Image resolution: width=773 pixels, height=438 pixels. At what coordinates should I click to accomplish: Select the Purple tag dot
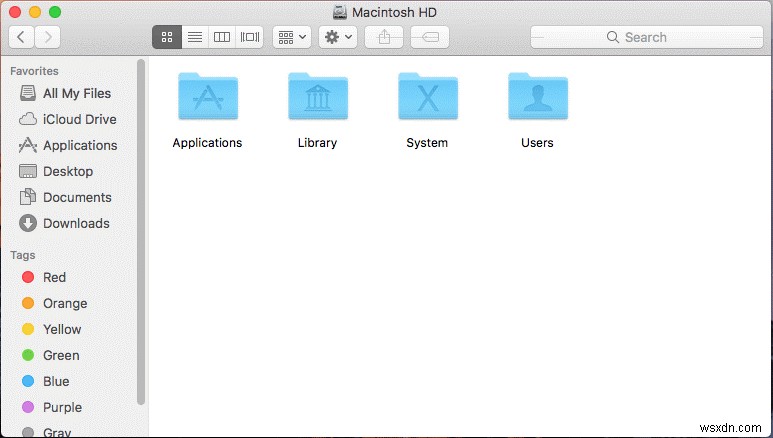coord(28,407)
